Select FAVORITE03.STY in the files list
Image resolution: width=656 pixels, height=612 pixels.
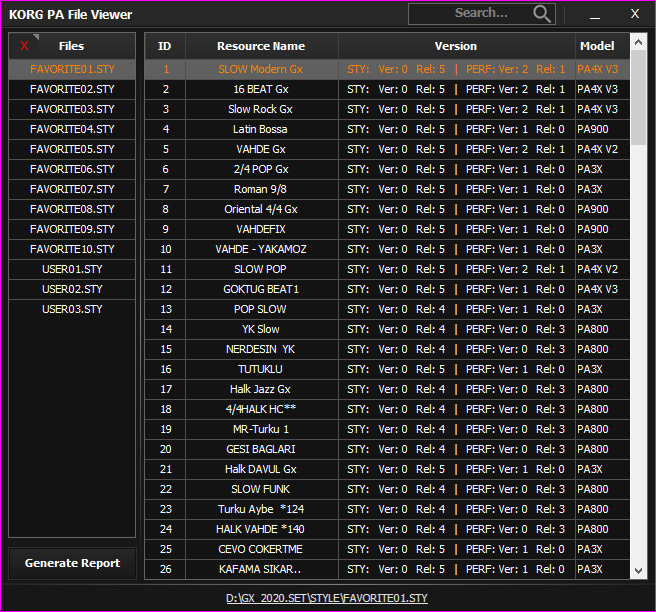[72, 109]
